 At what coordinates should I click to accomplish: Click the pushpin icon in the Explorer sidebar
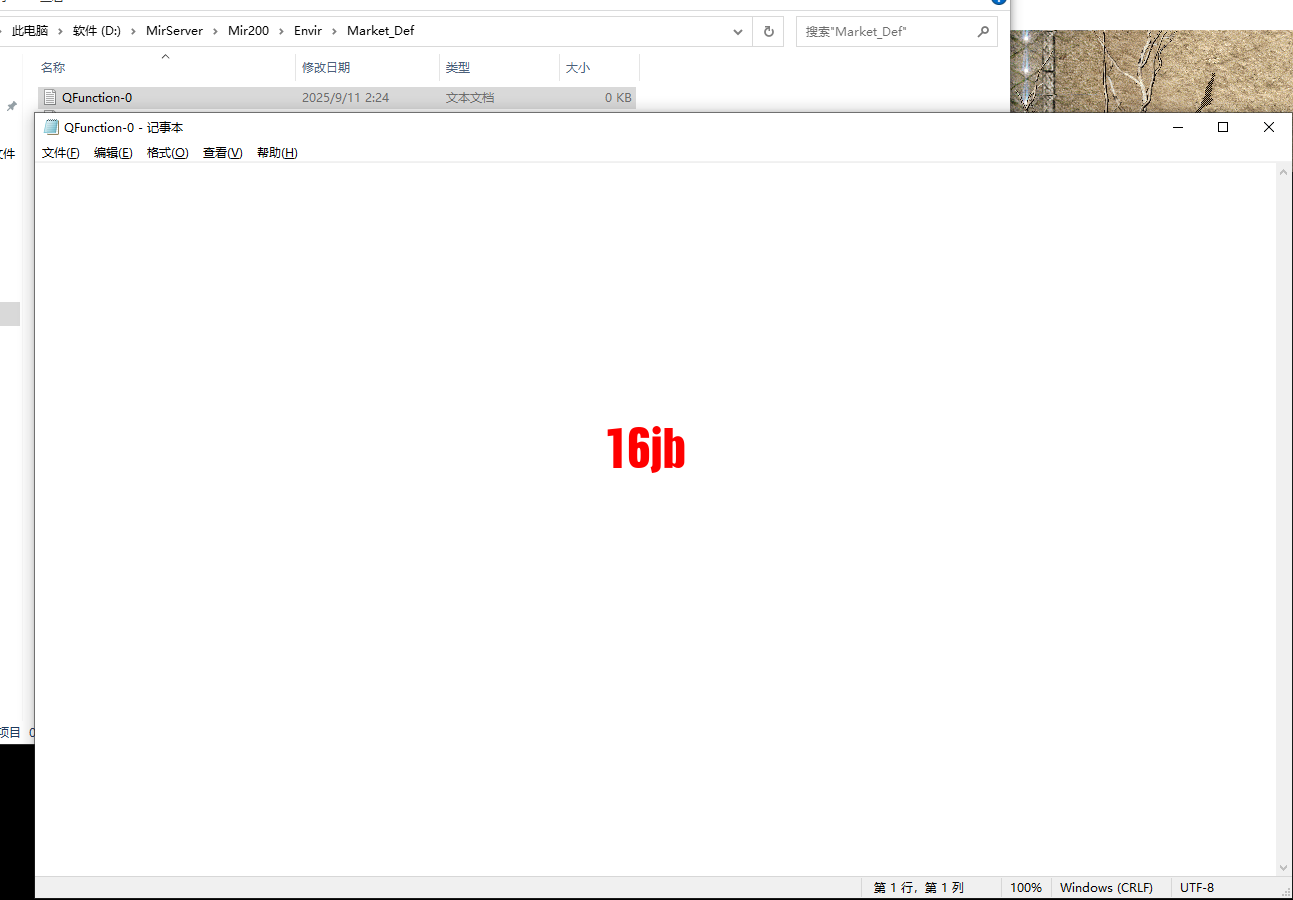[x=11, y=106]
